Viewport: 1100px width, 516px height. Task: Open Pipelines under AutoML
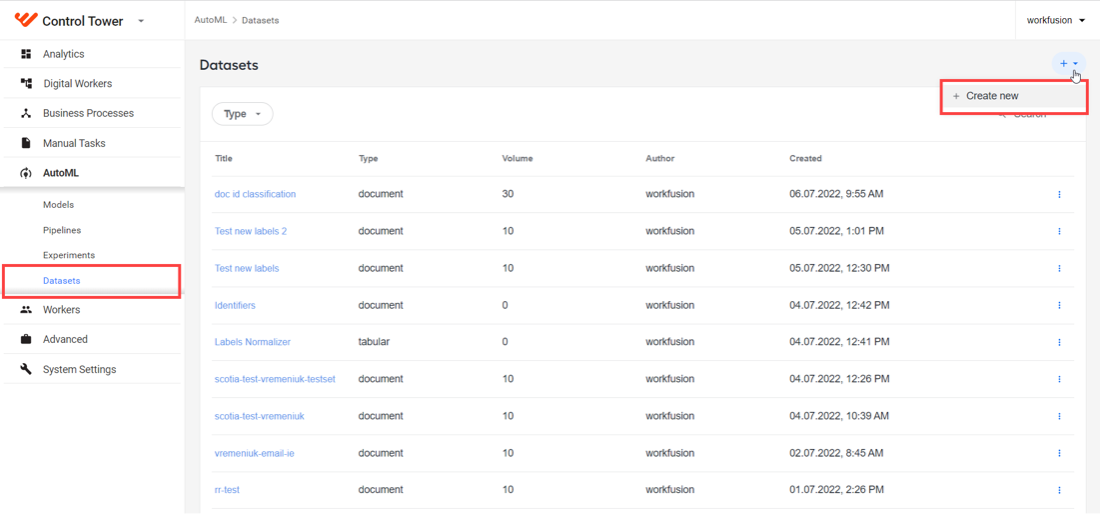coord(61,230)
